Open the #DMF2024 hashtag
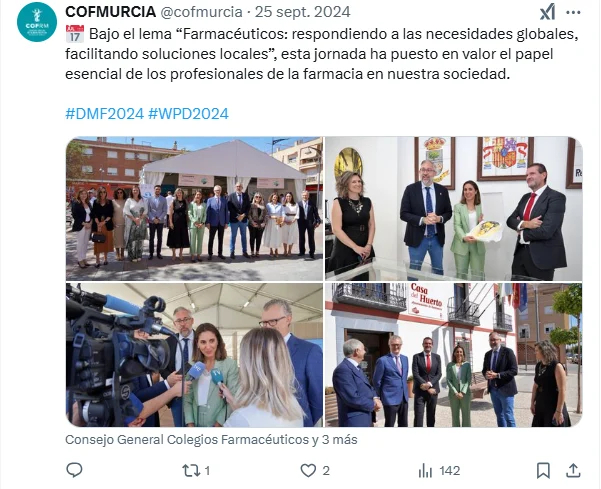Viewport: 601px width, 489px height. pyautogui.click(x=104, y=114)
